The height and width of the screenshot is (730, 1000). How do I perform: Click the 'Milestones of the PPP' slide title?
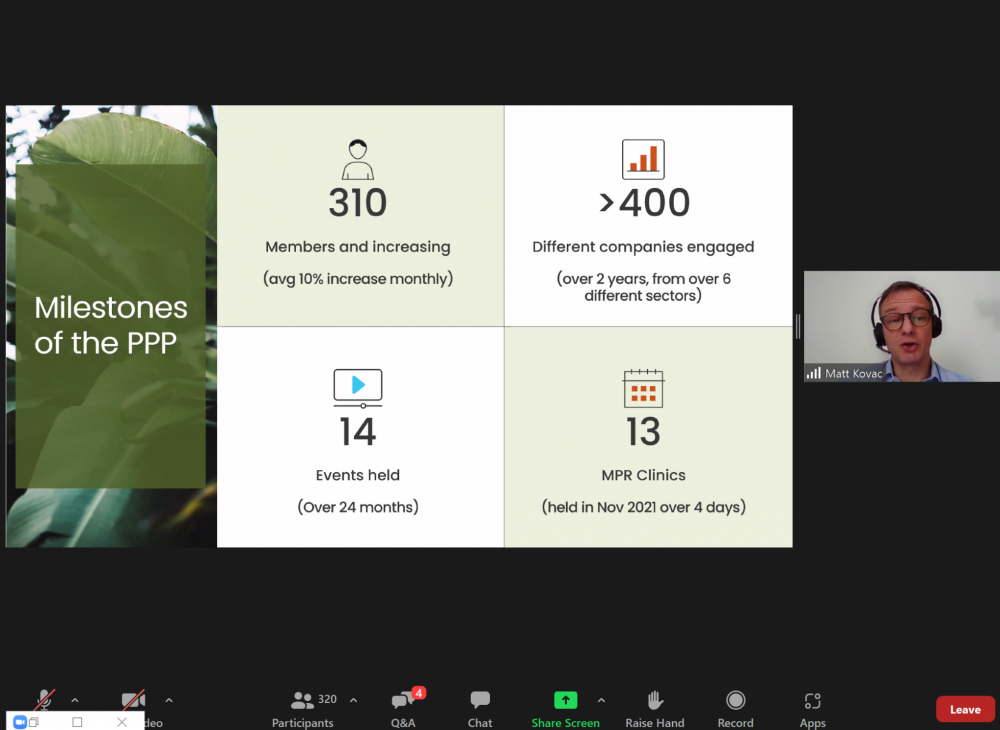click(111, 325)
